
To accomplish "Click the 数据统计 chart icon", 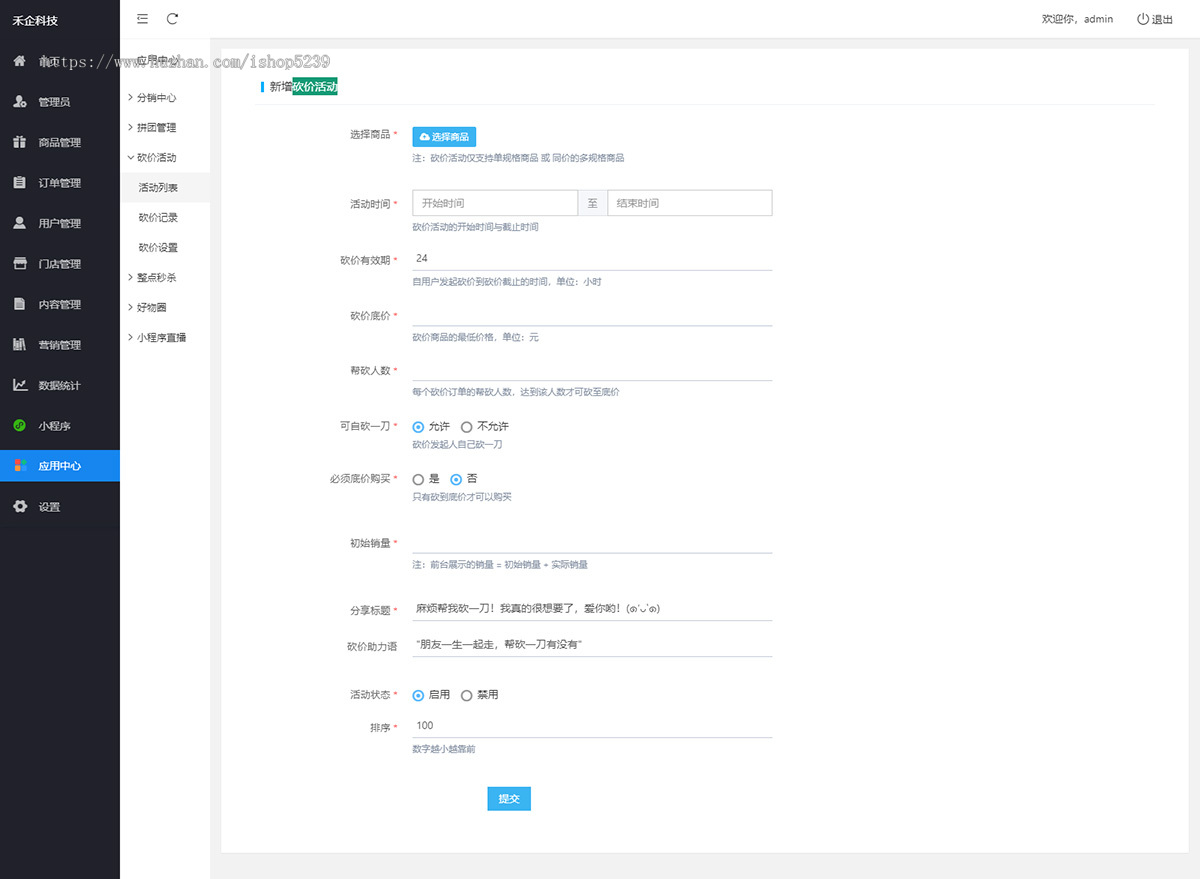I will (x=19, y=385).
